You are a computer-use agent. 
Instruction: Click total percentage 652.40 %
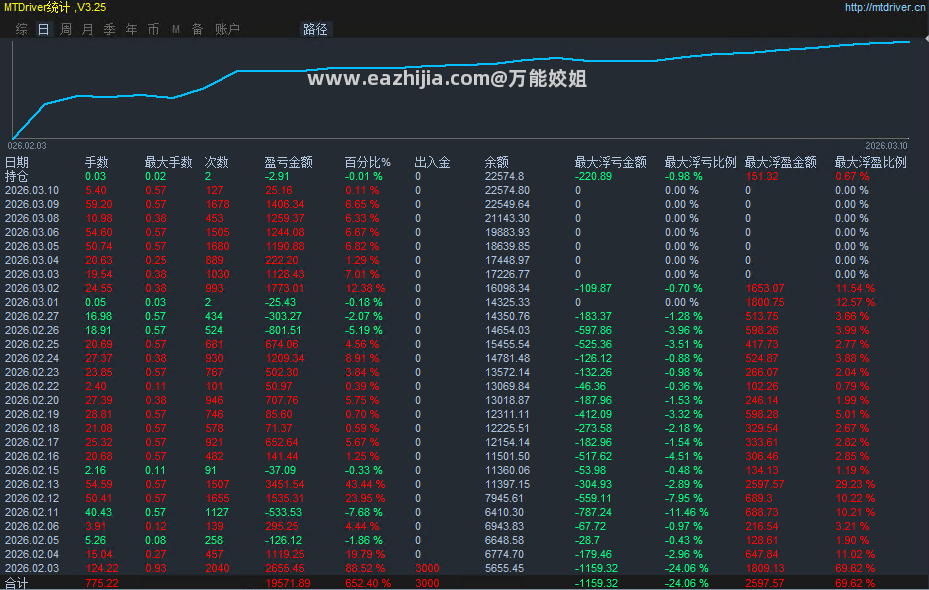pyautogui.click(x=368, y=583)
